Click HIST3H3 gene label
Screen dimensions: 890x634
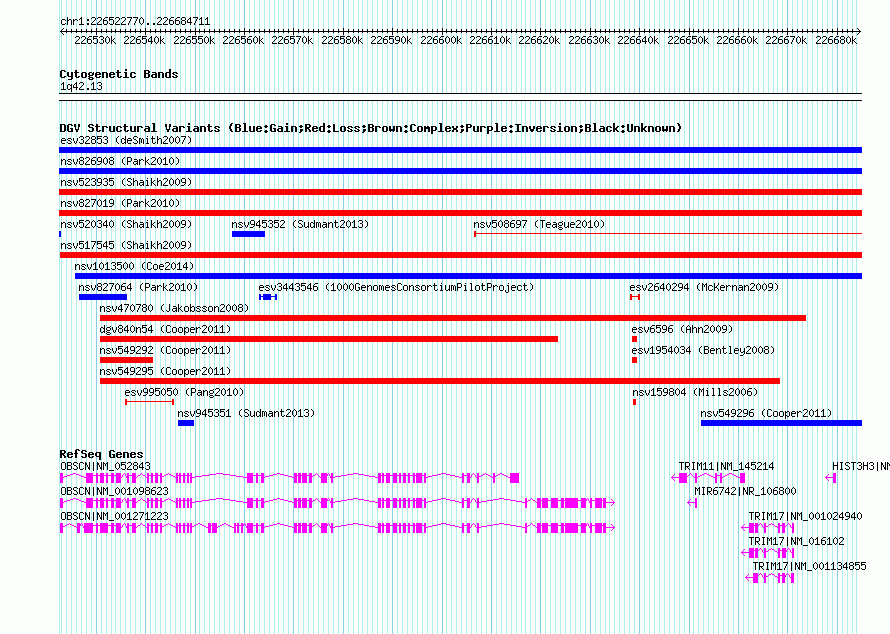(x=861, y=466)
